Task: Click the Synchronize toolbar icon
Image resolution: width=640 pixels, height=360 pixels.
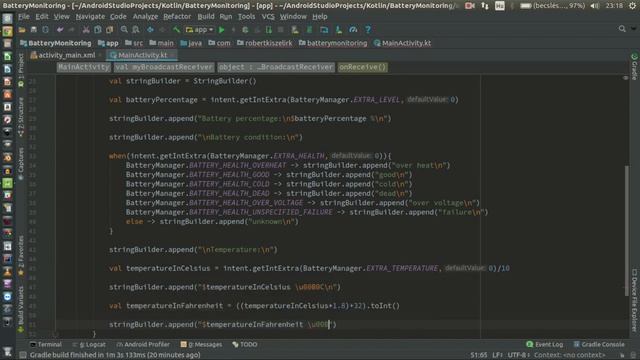Action: pos(45,30)
